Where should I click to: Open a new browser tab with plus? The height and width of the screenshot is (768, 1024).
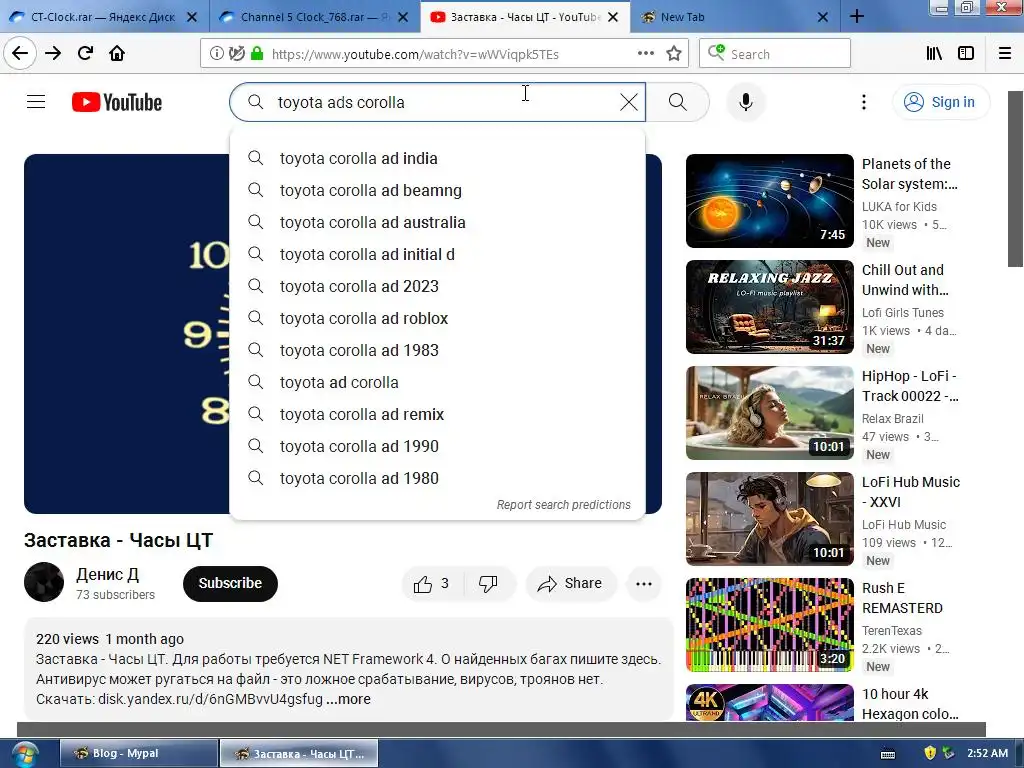coord(857,17)
